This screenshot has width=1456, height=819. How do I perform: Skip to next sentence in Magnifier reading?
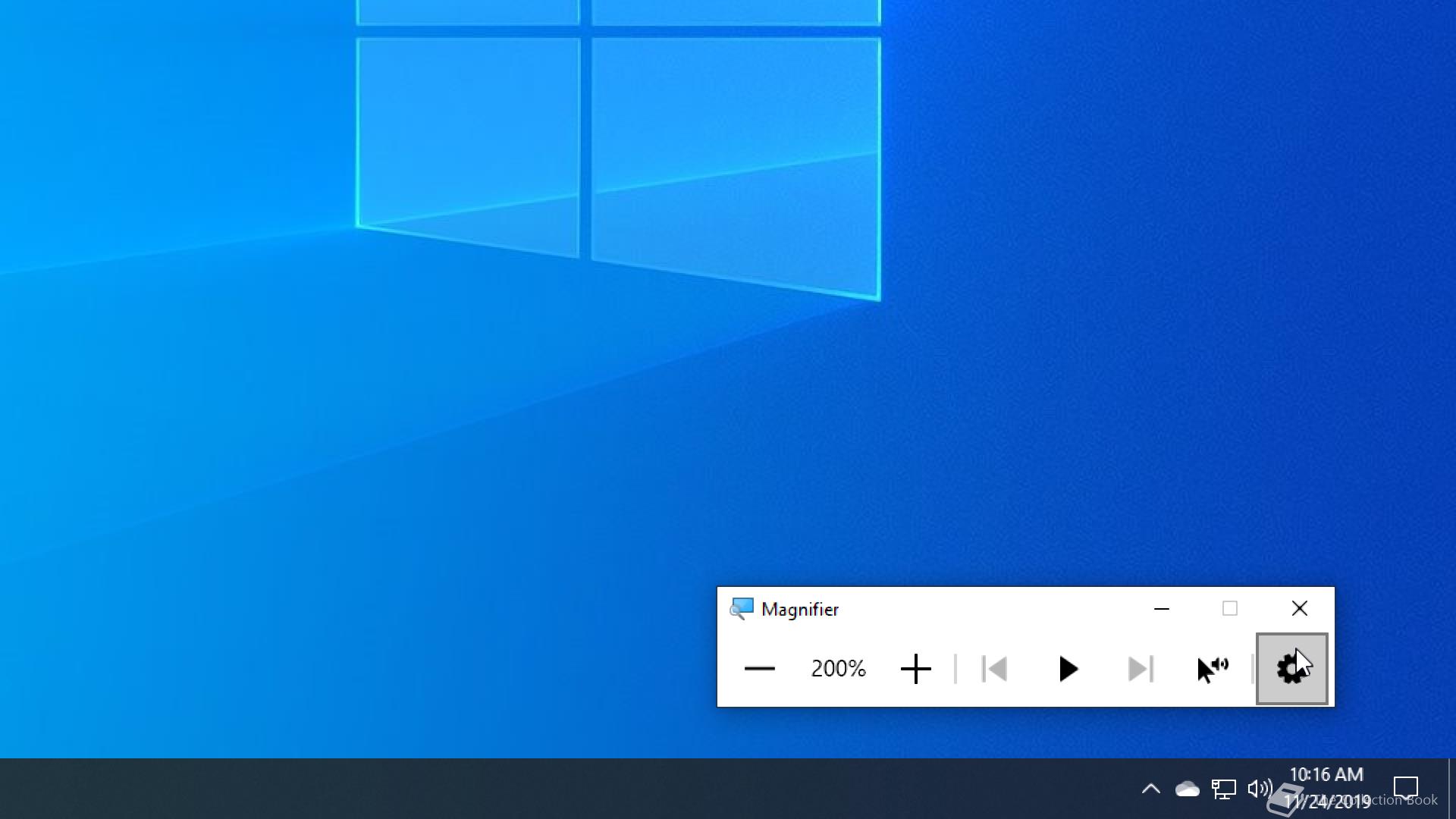pyautogui.click(x=1141, y=669)
